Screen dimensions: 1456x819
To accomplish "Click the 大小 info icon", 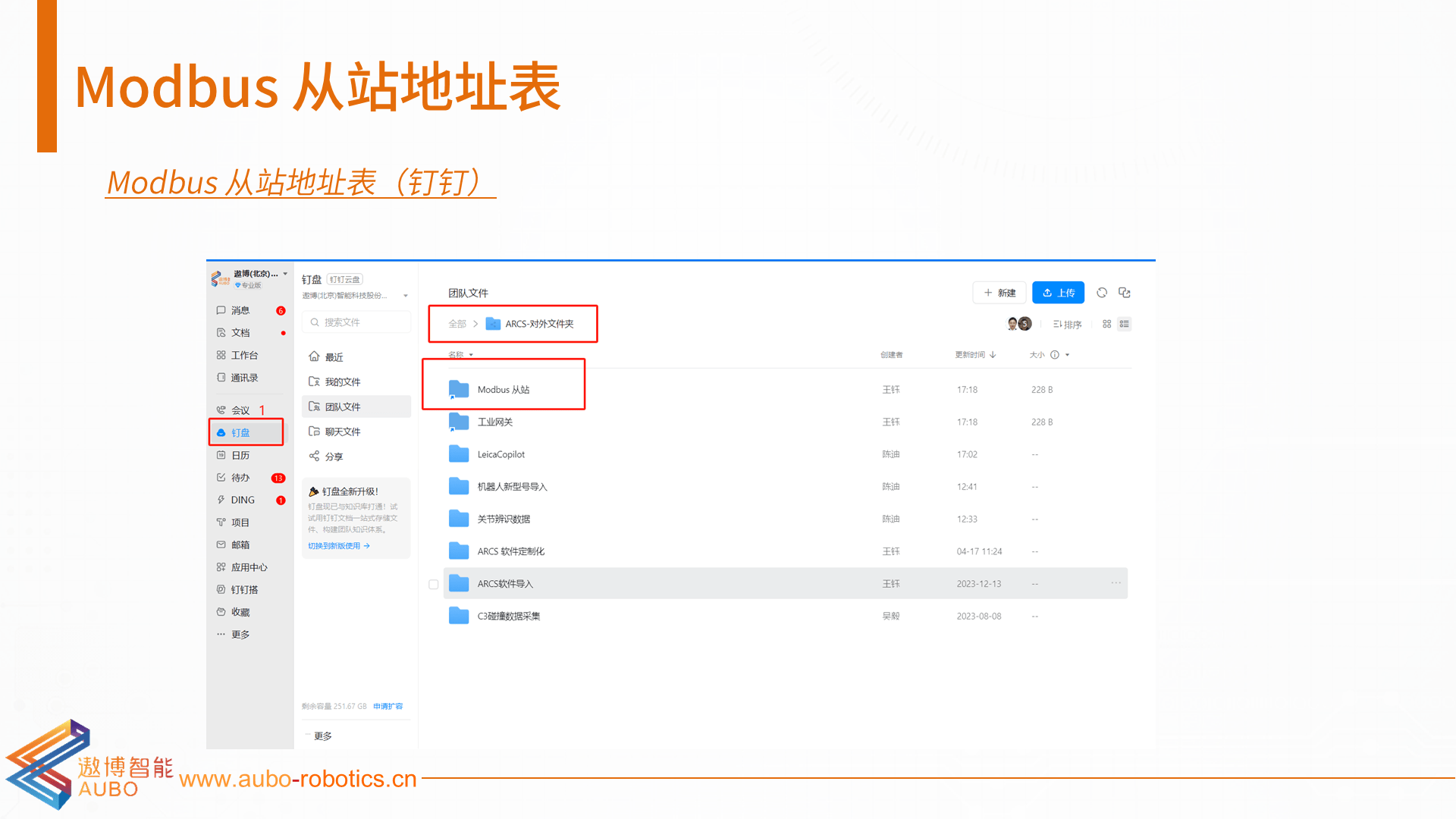I will (x=1055, y=355).
